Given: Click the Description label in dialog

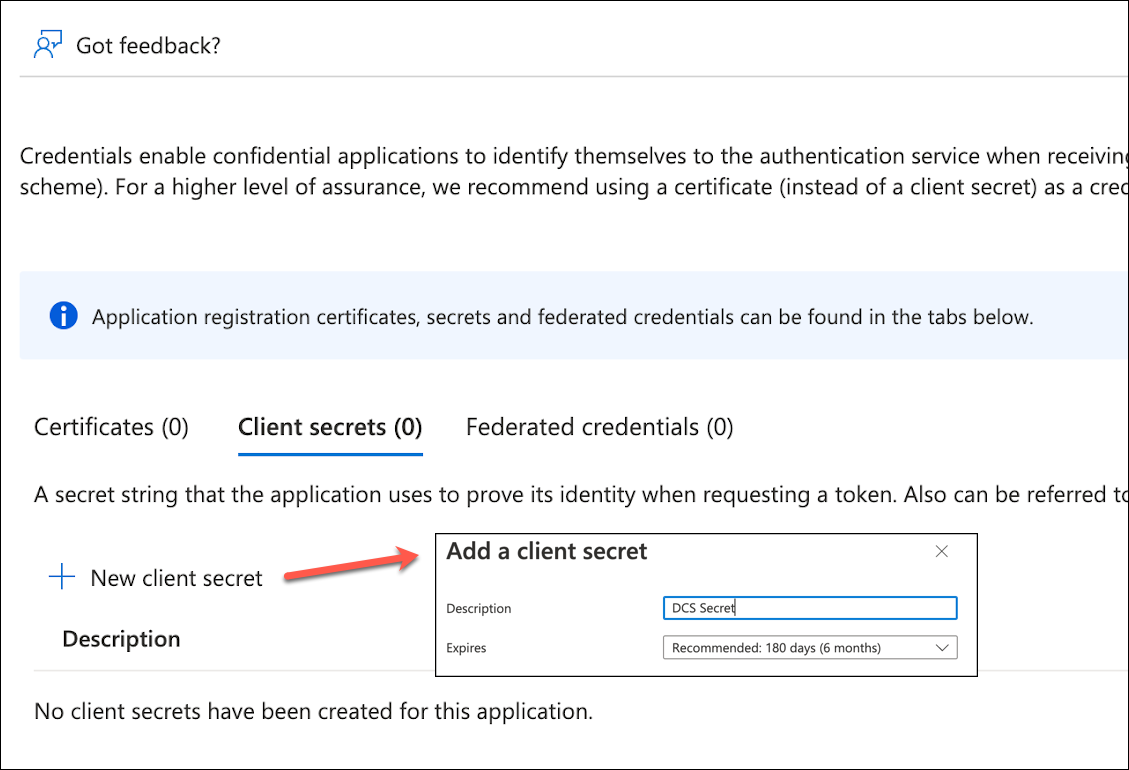Looking at the screenshot, I should [479, 608].
